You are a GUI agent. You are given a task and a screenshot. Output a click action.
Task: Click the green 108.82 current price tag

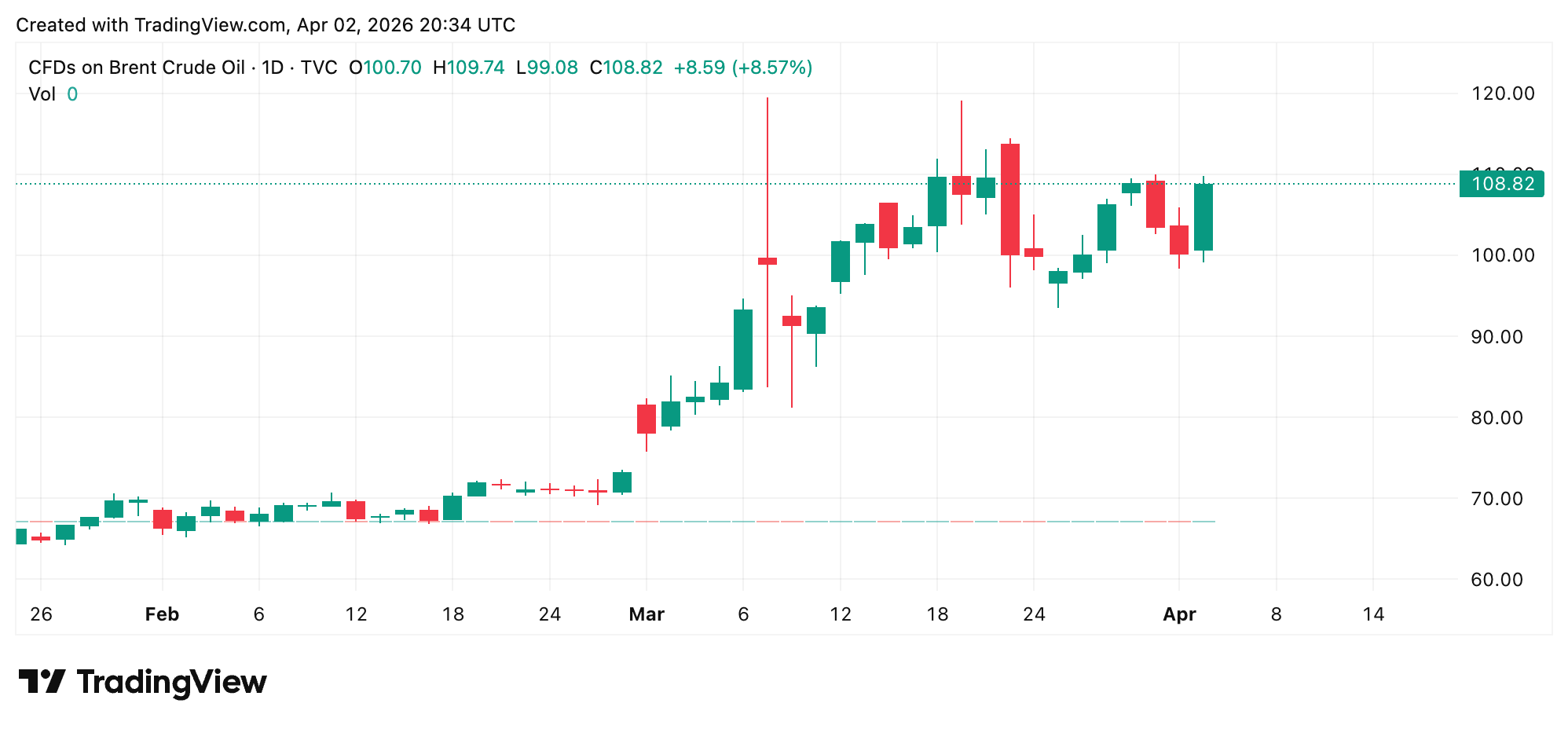point(1501,184)
